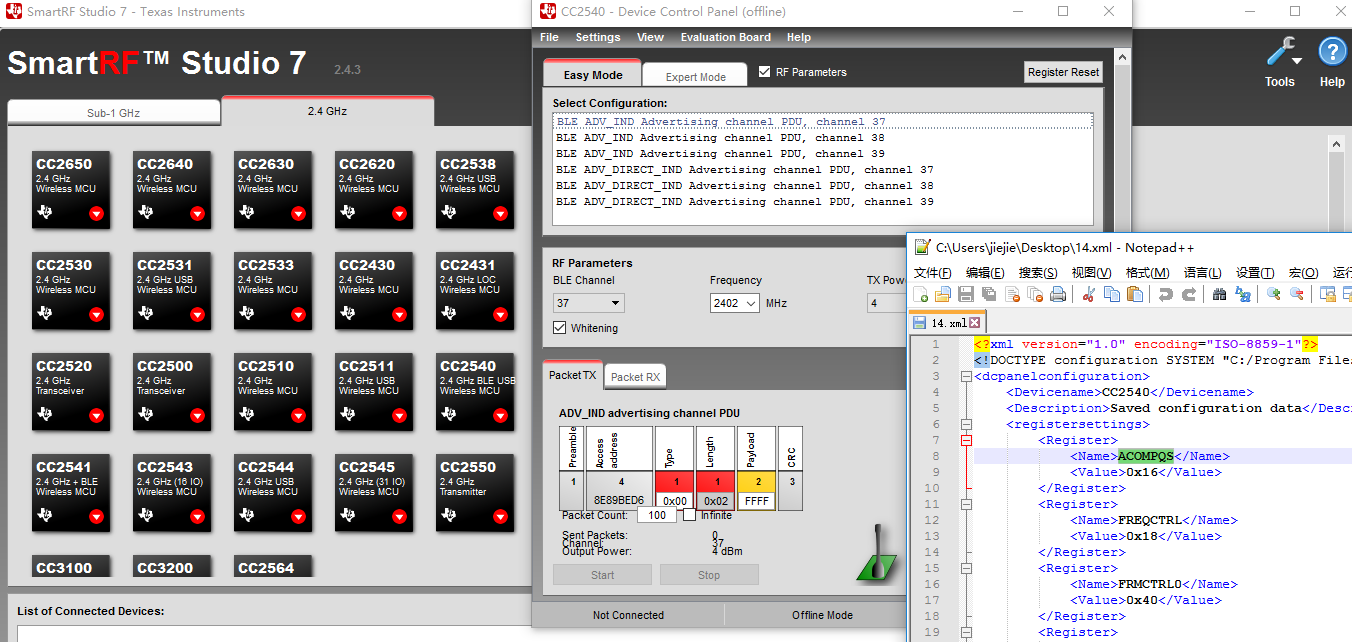Image resolution: width=1352 pixels, height=642 pixels.
Task: Click Print icon in Notepad++ toolbar
Action: click(1058, 294)
